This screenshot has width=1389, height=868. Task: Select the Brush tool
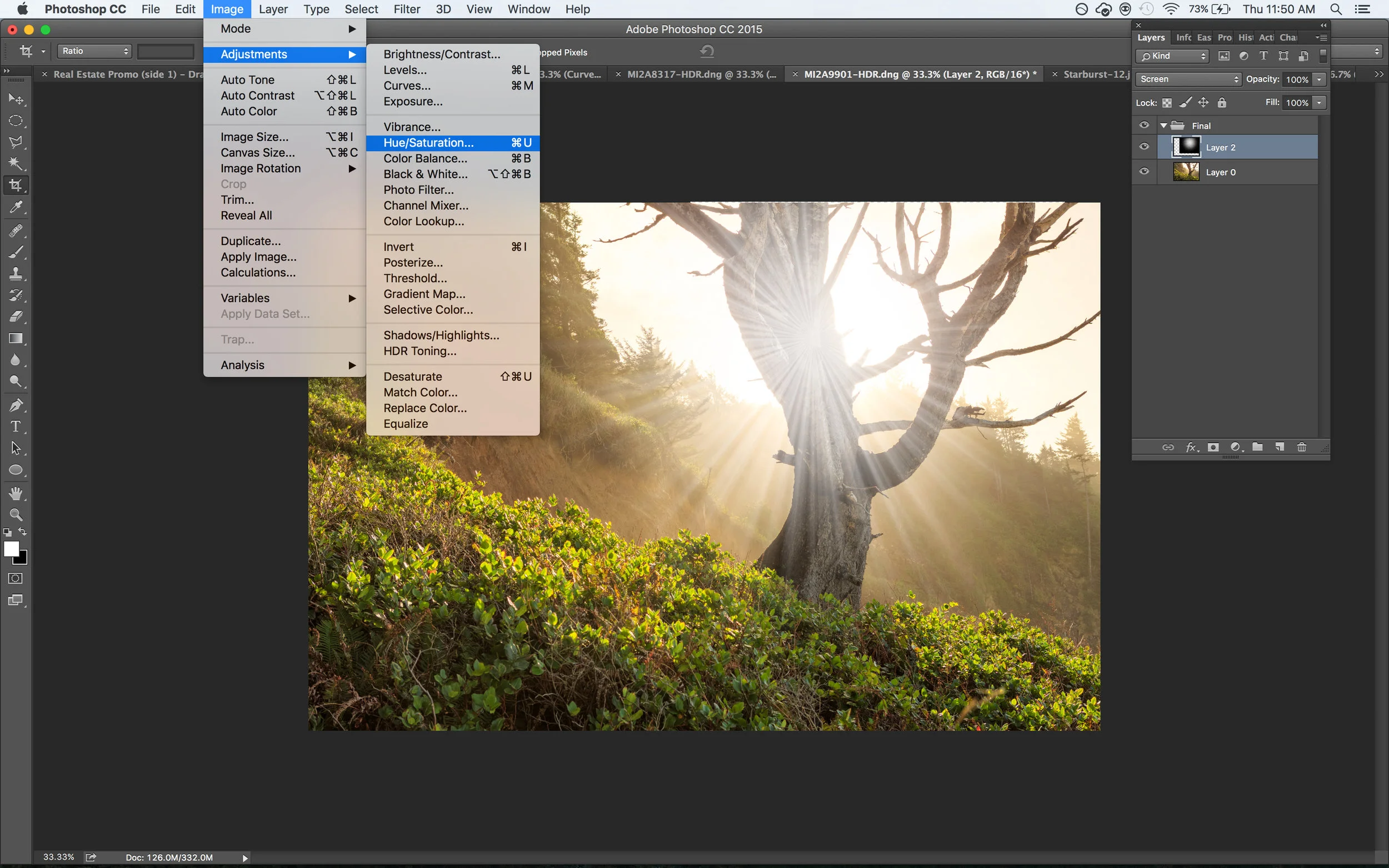(x=16, y=252)
